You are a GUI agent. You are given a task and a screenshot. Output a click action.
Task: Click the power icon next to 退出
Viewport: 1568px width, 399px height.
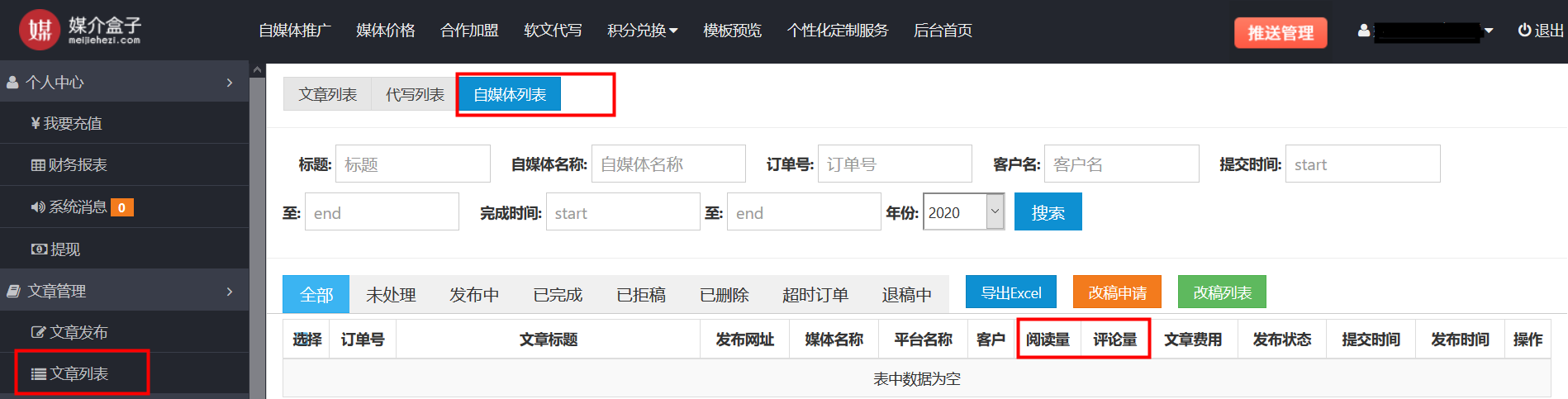point(1524,31)
